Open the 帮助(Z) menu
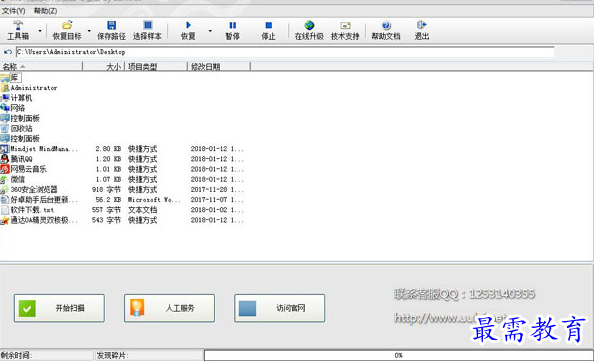 click(x=45, y=11)
